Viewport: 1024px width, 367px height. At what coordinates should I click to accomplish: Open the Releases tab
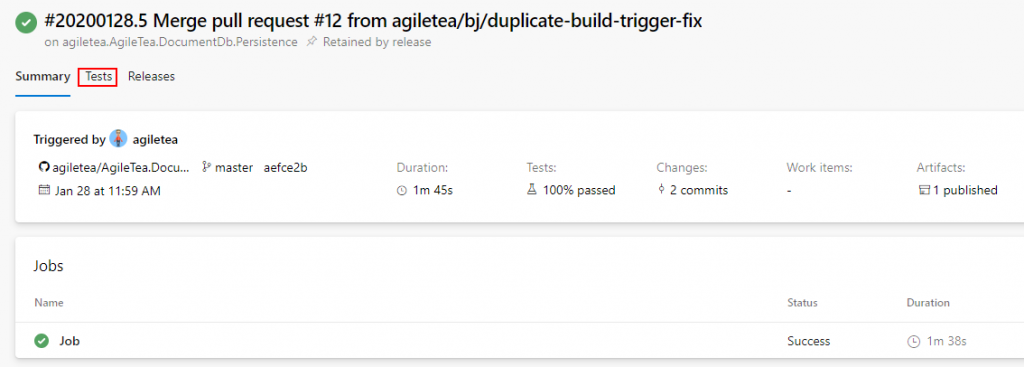click(152, 76)
